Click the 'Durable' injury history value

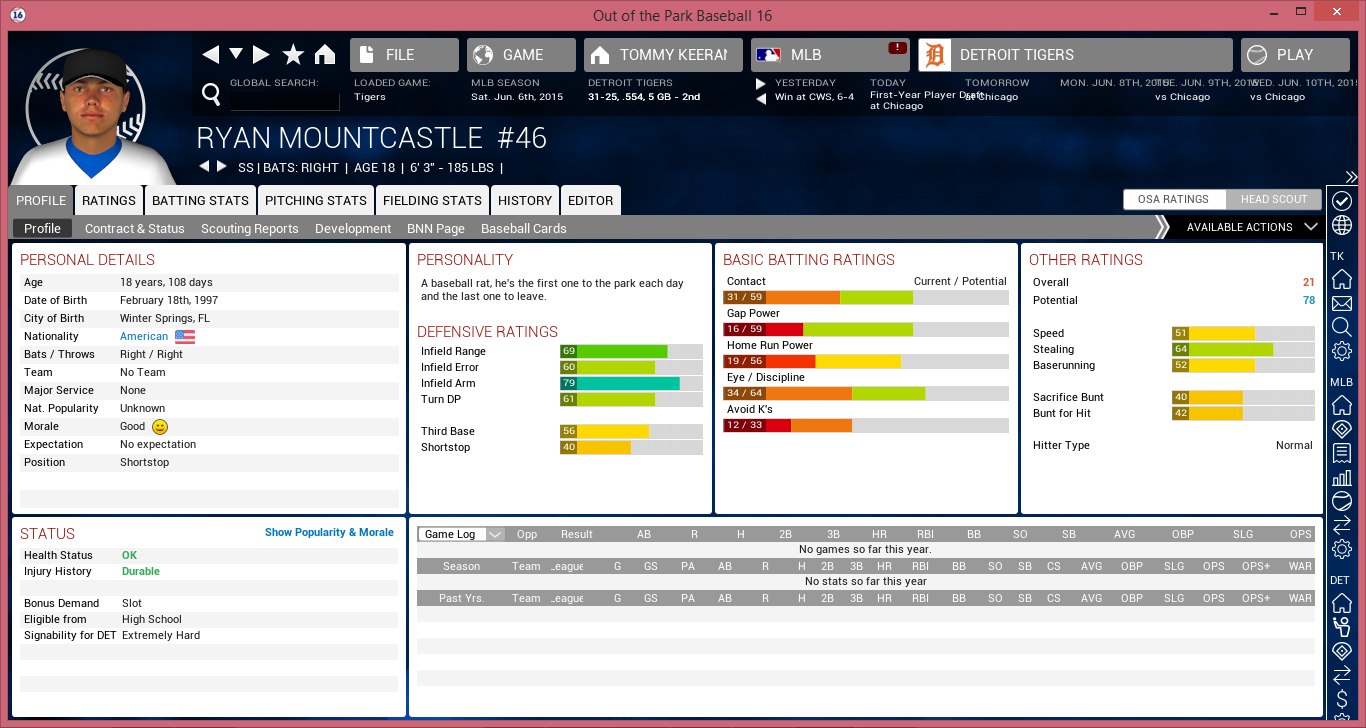141,571
